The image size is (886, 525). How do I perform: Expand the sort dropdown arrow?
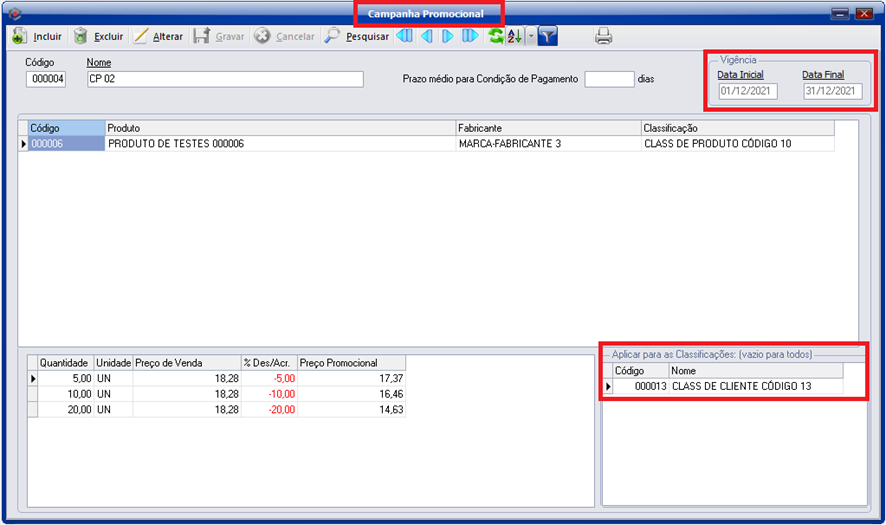point(530,37)
